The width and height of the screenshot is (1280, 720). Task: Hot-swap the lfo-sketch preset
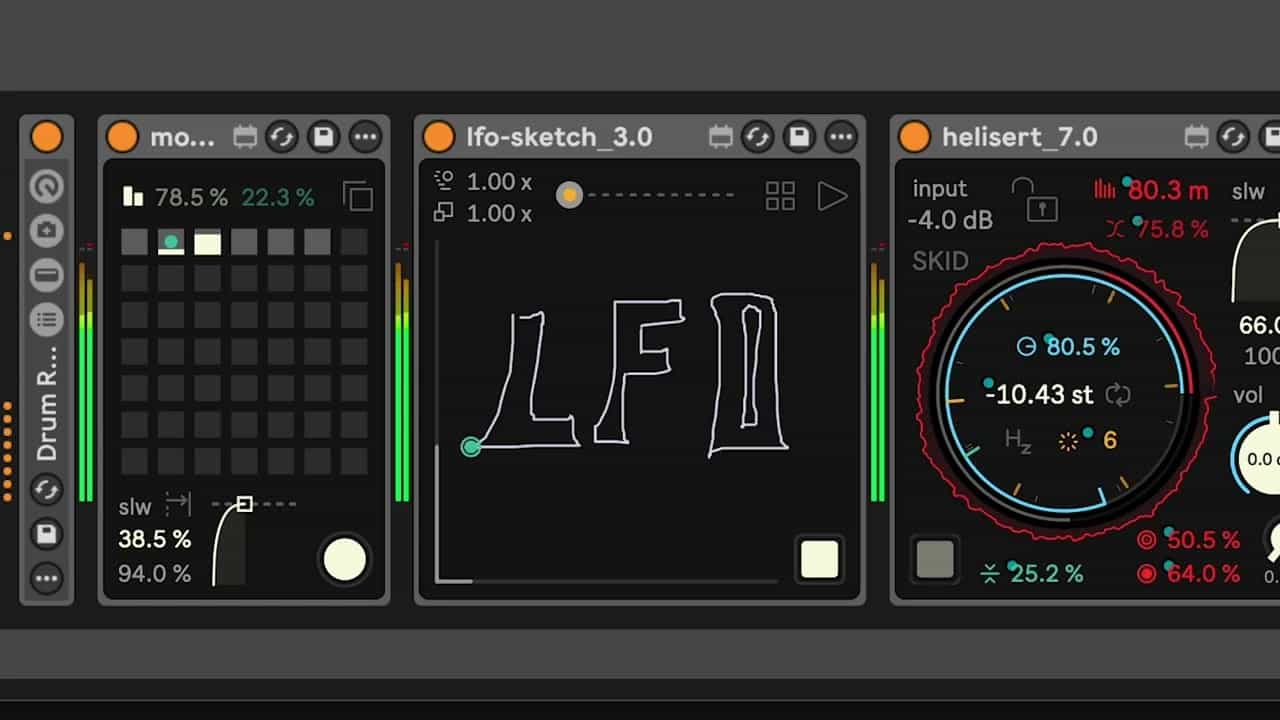[x=758, y=137]
